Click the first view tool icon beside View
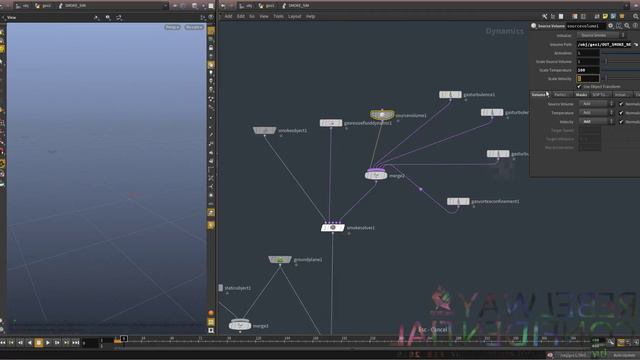640x360 pixels. (96, 18)
